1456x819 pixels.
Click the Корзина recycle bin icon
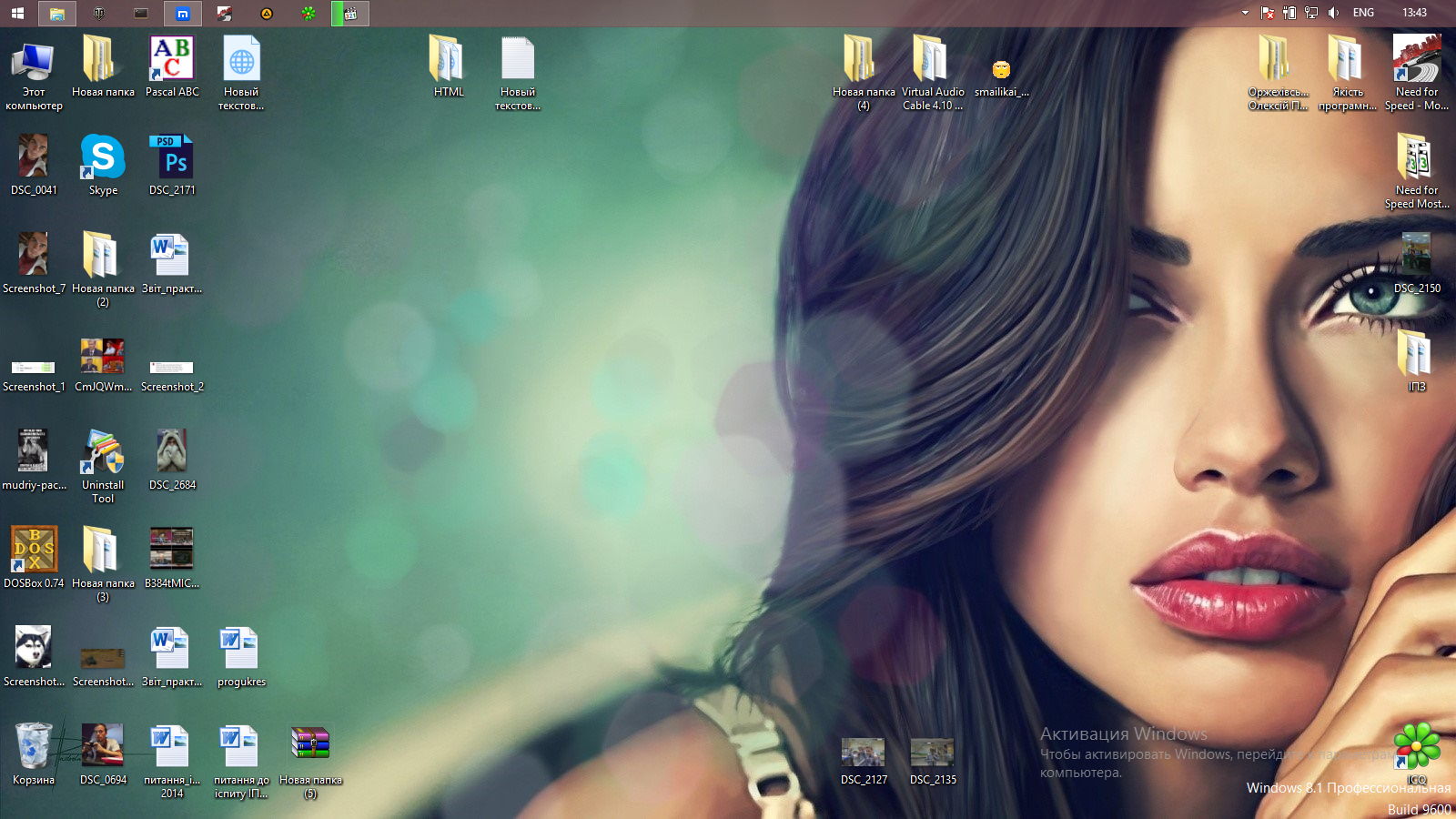click(x=34, y=747)
